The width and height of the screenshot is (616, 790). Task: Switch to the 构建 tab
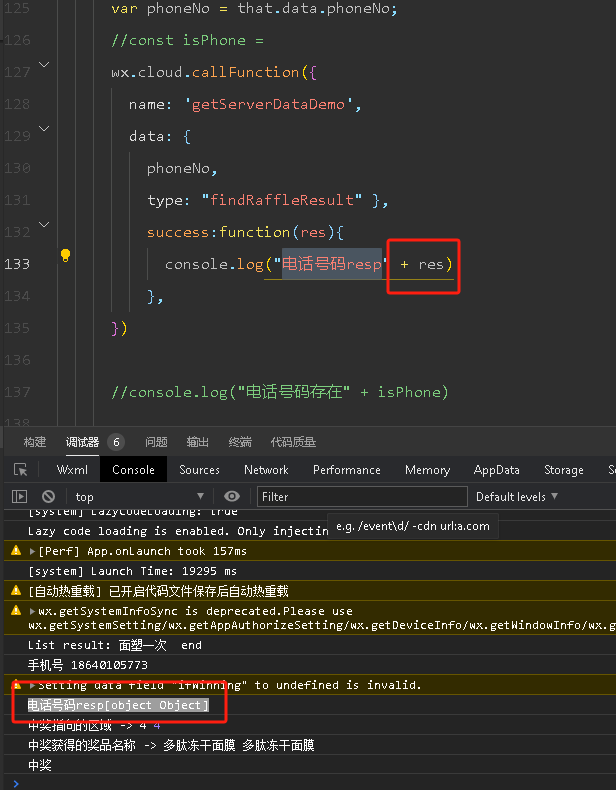35,442
